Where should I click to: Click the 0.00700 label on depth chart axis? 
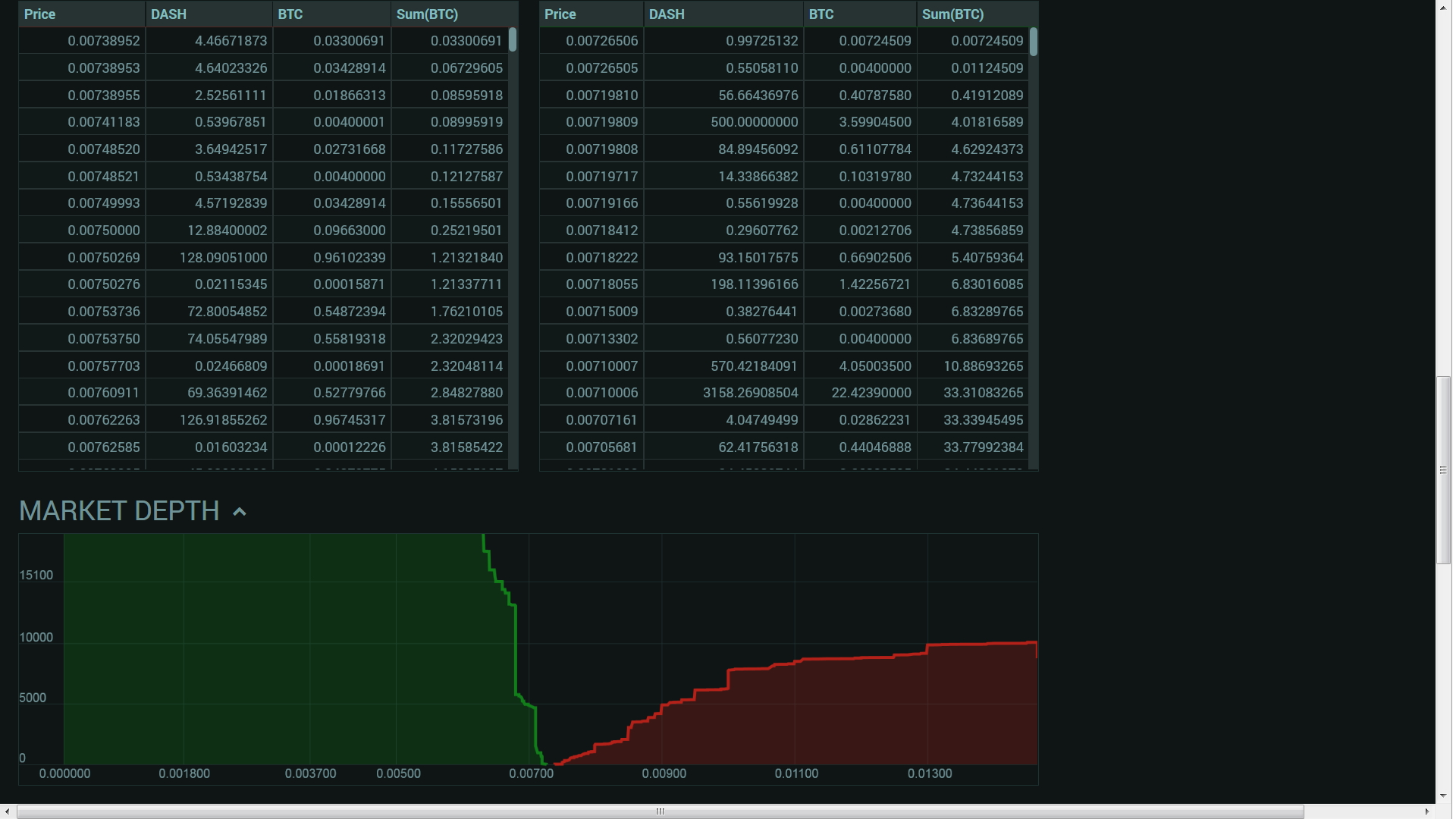[532, 774]
